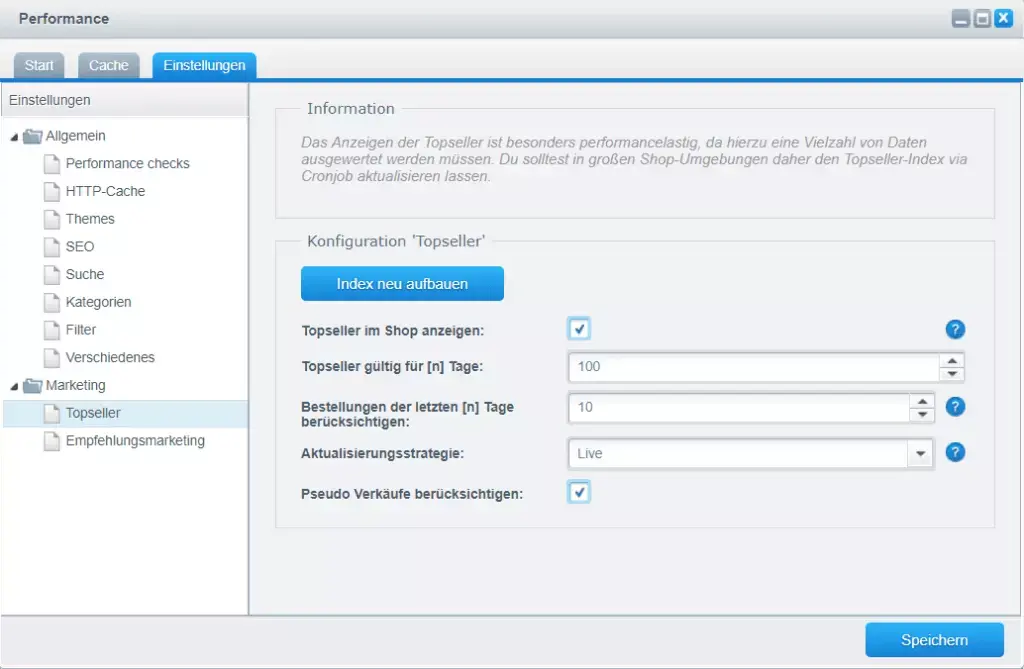Click help icon next to Aktualisierungsstrategie
Viewport: 1024px width, 669px height.
pyautogui.click(x=955, y=452)
